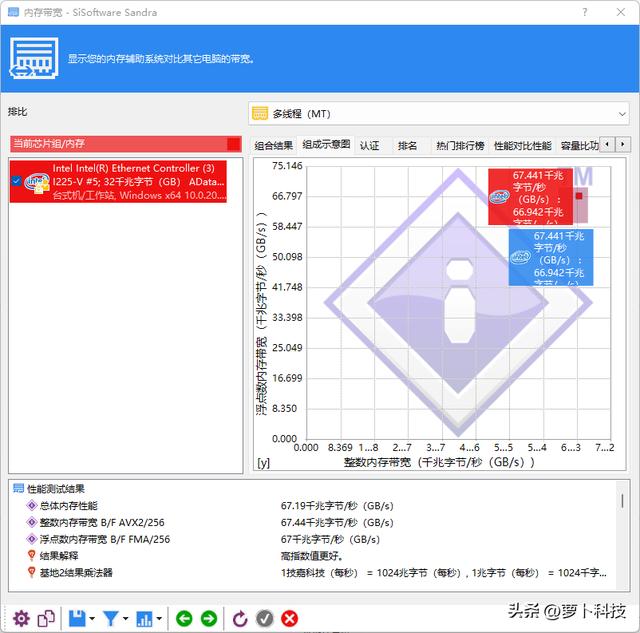Click the Intel logo in red list entry

36,181
